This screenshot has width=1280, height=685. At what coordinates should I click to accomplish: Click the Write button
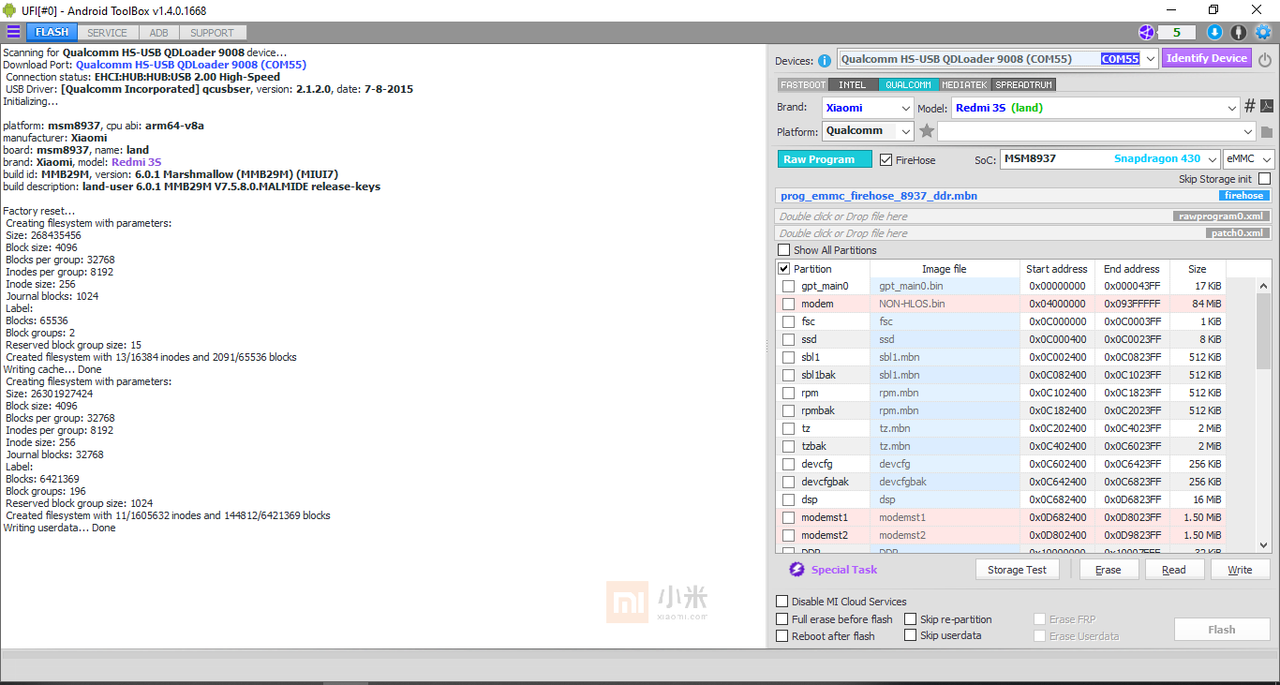[1240, 569]
